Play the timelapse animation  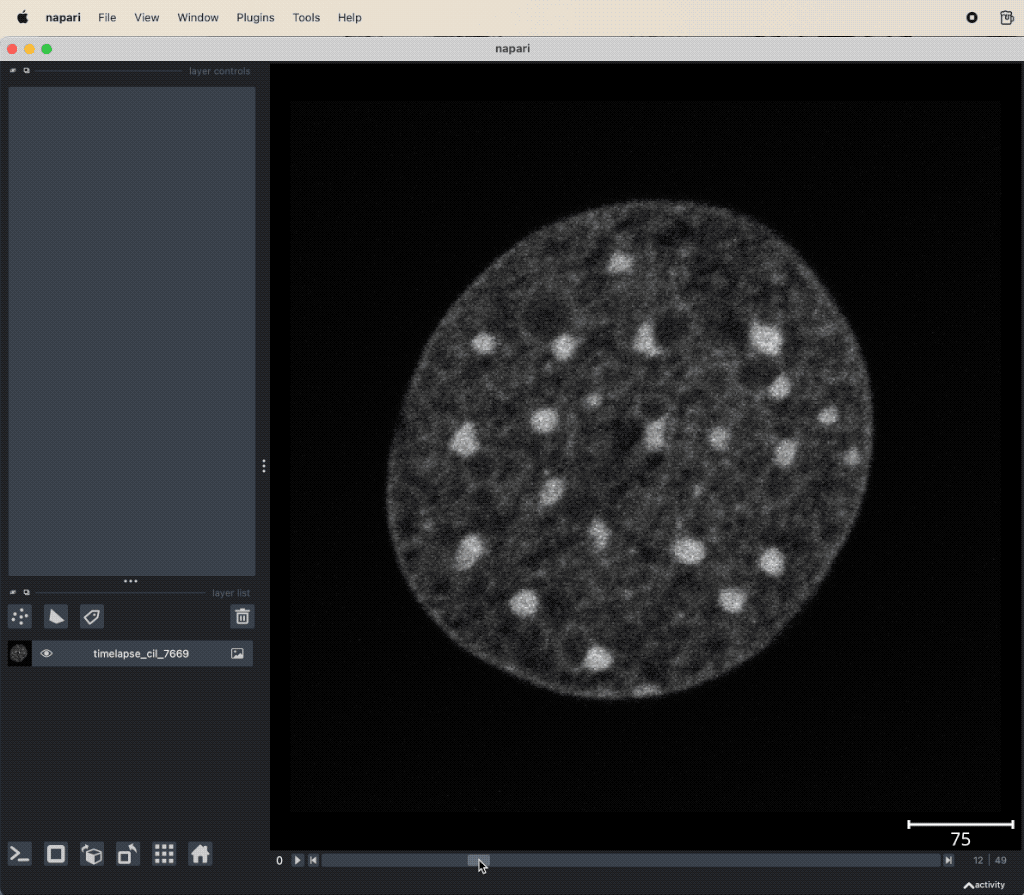(297, 861)
